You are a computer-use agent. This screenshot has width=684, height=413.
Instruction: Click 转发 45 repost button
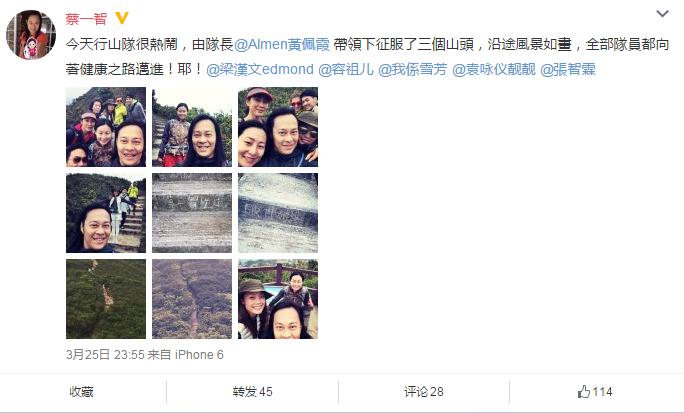pyautogui.click(x=253, y=392)
